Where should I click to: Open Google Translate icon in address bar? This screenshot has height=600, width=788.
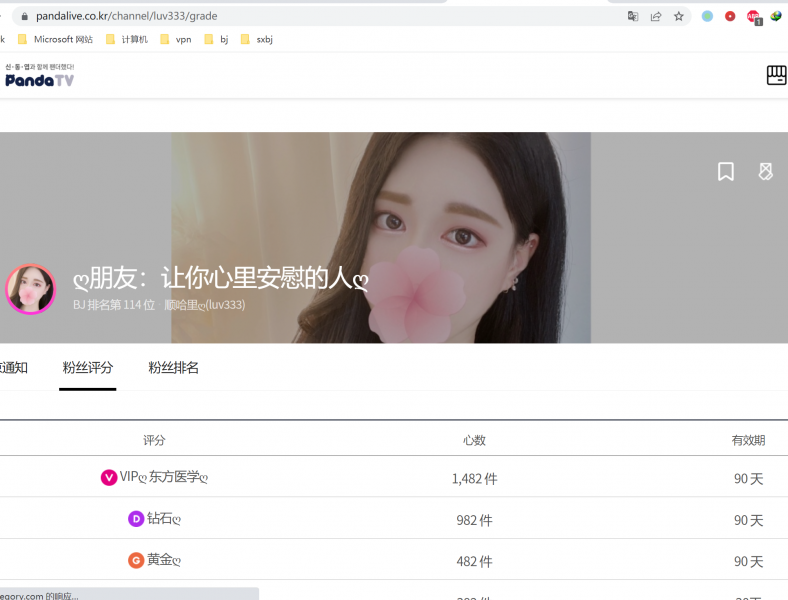tap(633, 16)
